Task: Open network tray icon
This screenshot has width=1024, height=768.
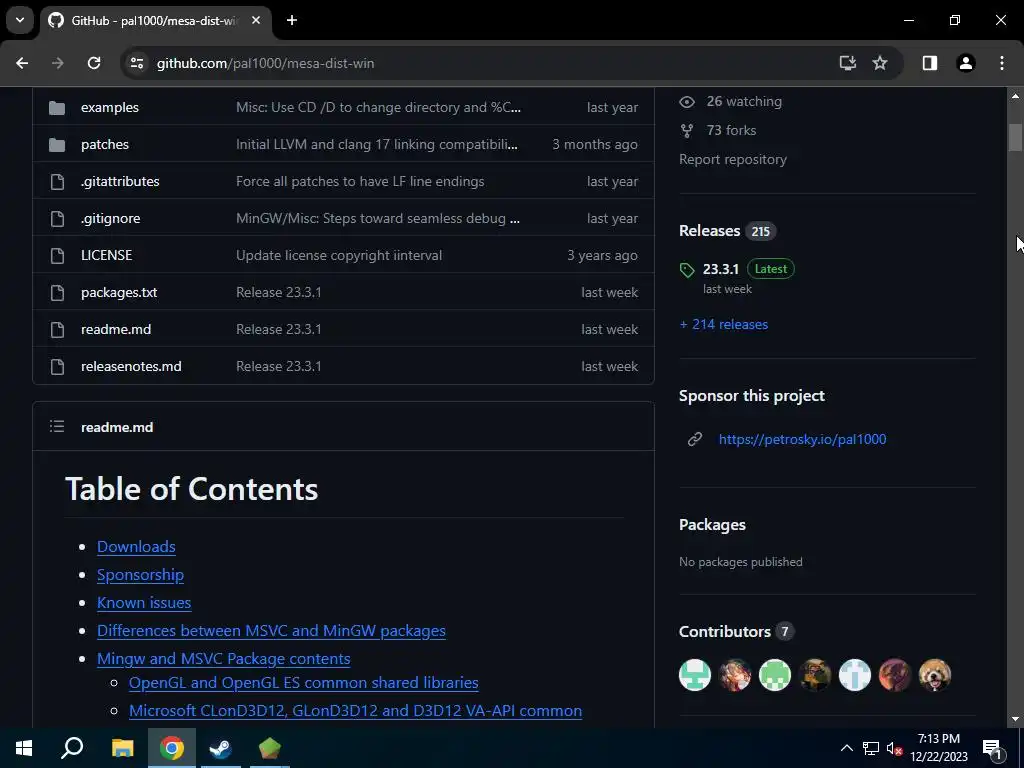Action: point(871,748)
